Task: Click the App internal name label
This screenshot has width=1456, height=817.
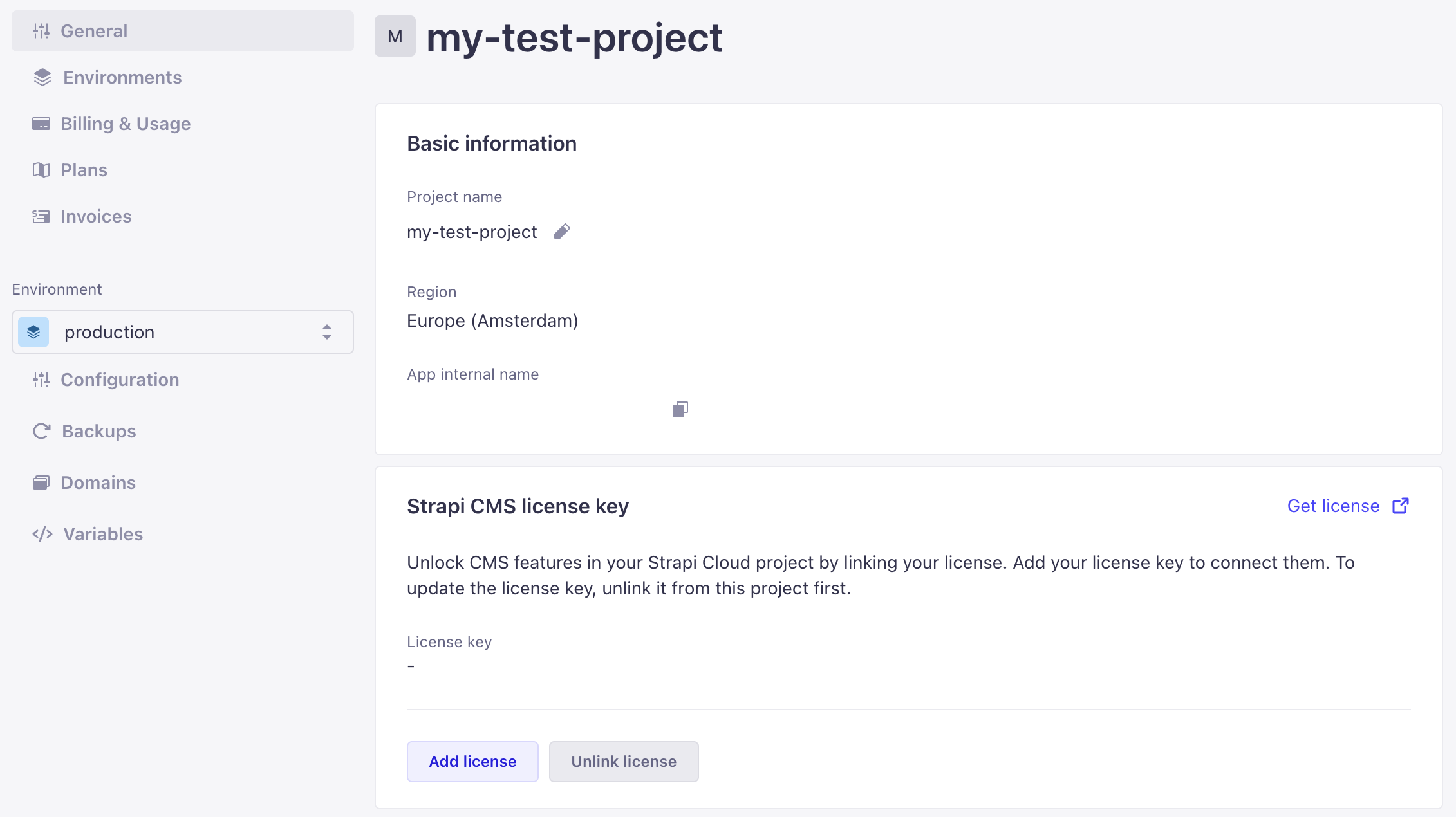Action: [473, 374]
